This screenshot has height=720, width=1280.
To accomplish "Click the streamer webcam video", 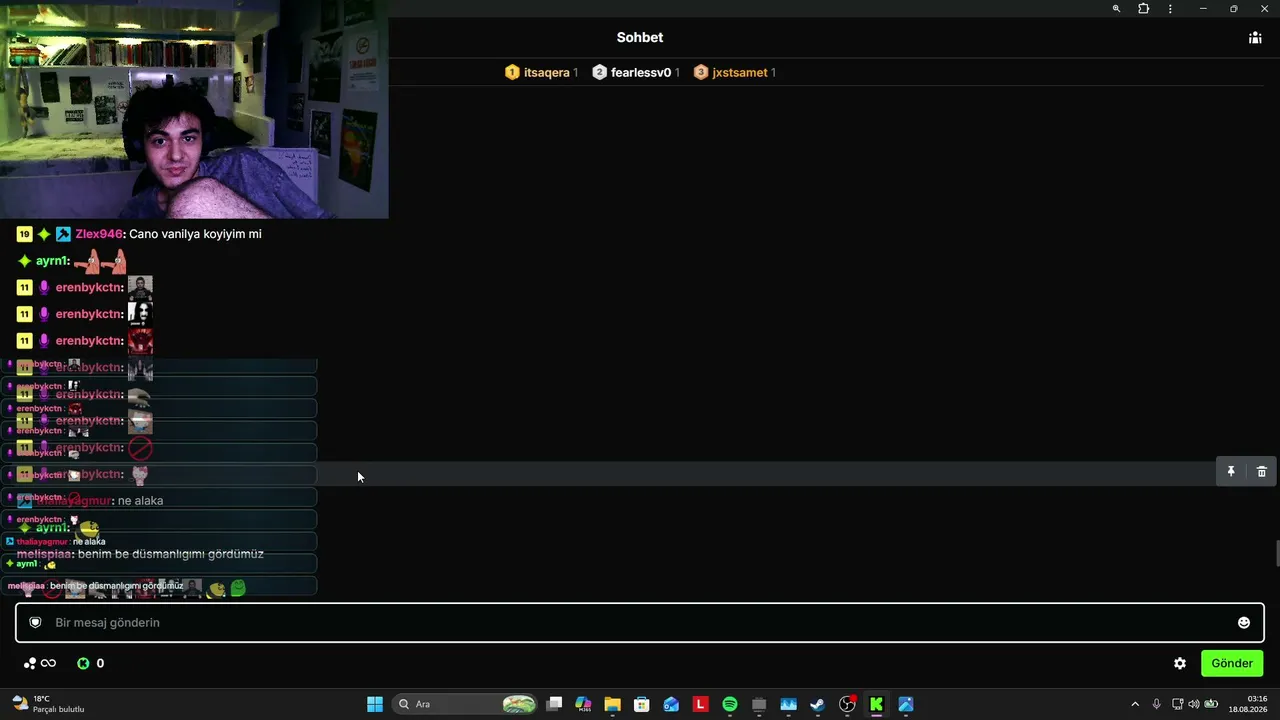I will [x=194, y=109].
